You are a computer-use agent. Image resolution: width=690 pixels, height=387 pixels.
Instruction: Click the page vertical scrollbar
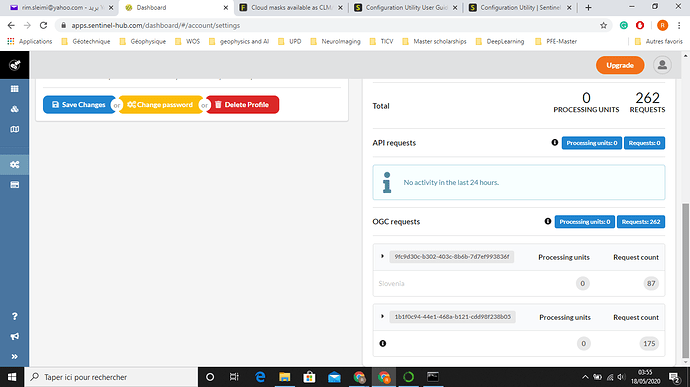(x=685, y=280)
